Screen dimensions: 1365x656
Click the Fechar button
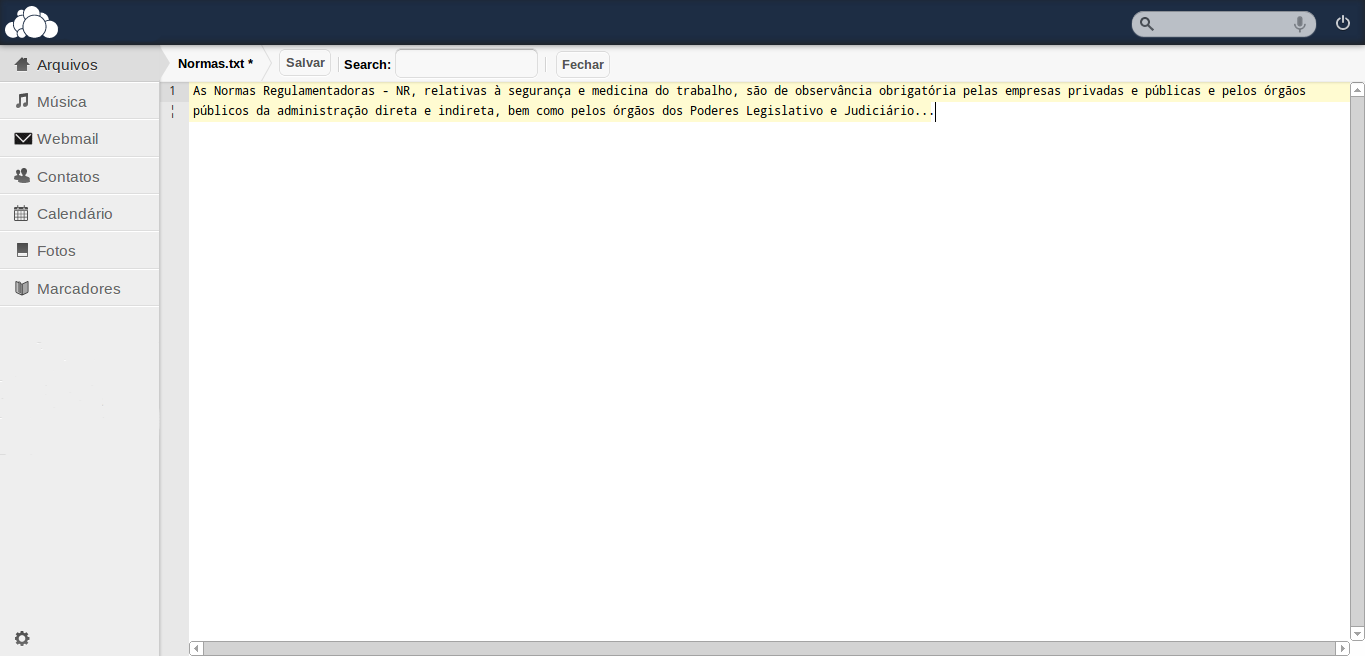click(583, 64)
